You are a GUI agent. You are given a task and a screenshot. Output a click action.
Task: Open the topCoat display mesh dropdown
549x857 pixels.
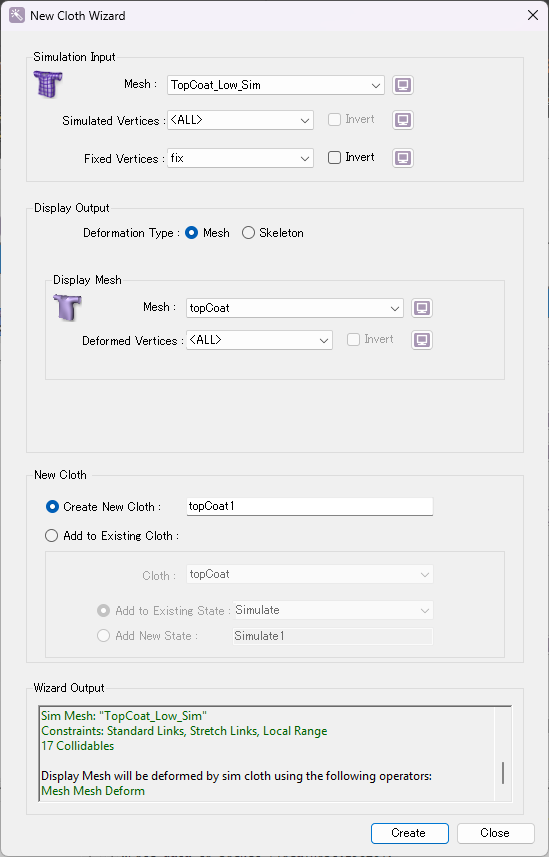[x=295, y=308]
